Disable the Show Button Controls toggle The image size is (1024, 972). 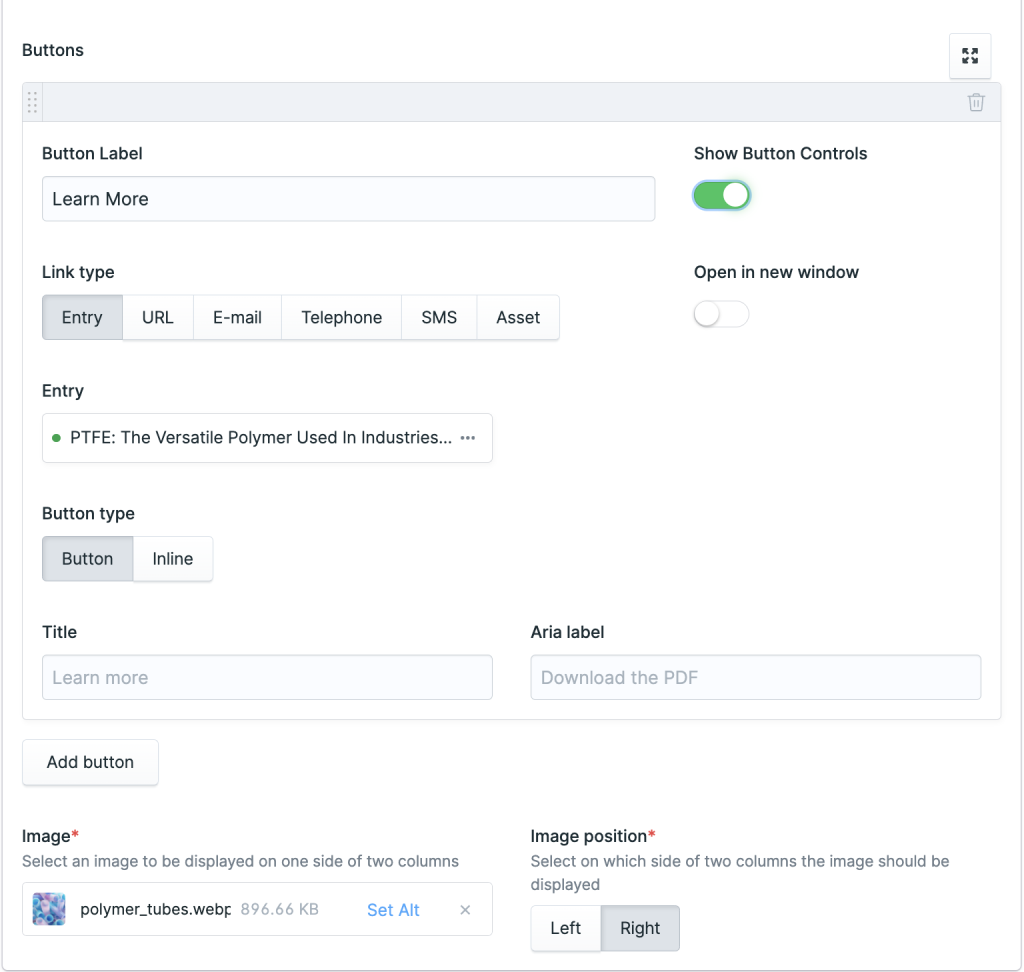coord(721,195)
